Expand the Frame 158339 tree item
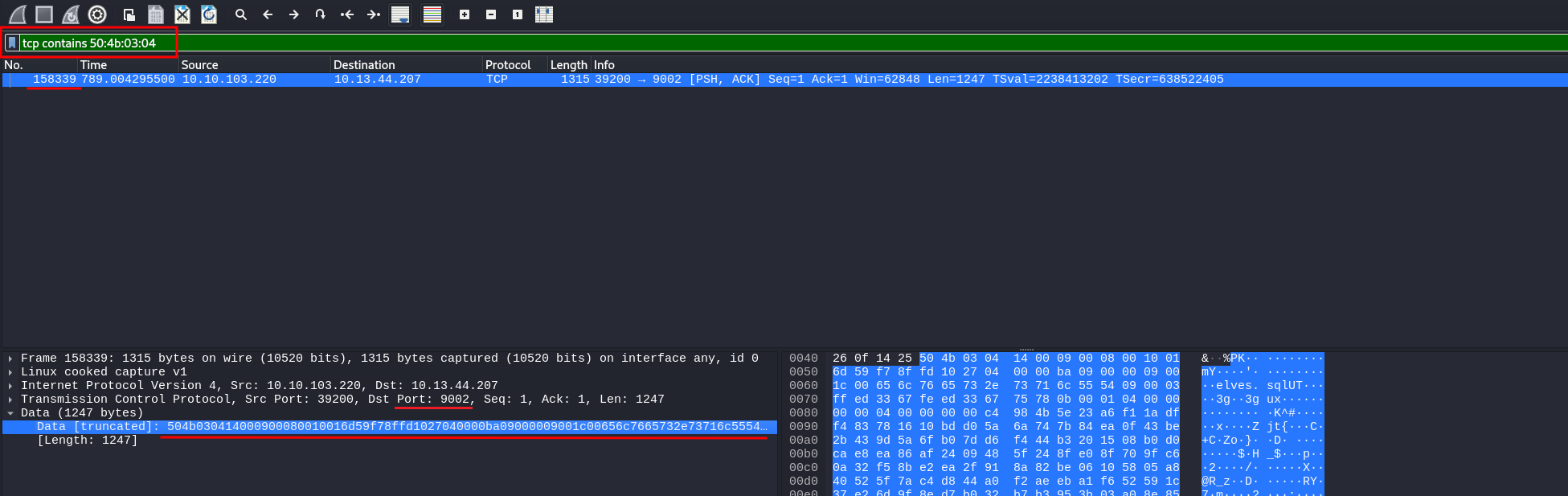 click(10, 359)
